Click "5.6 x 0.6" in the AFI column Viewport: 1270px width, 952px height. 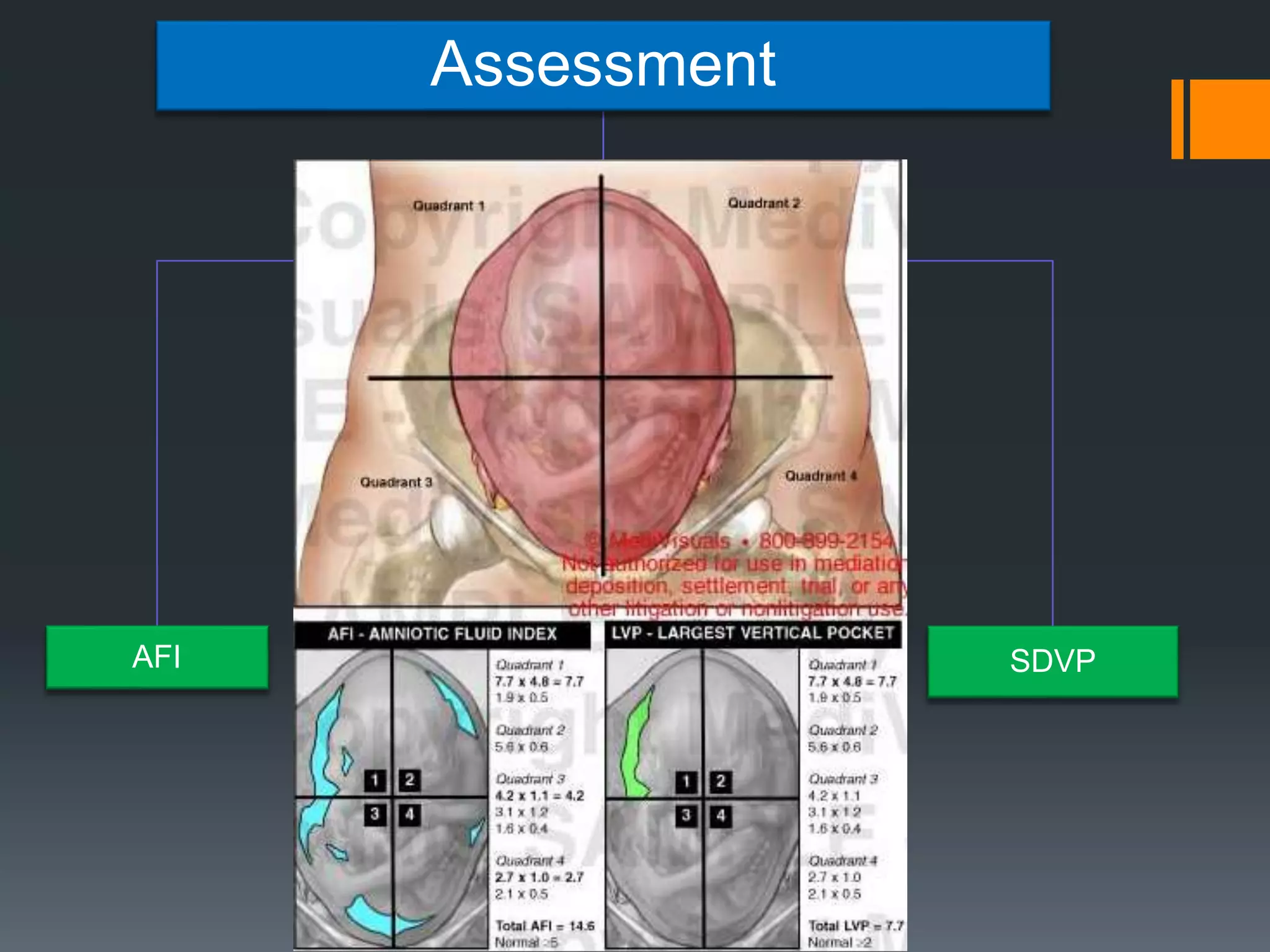pyautogui.click(x=522, y=747)
